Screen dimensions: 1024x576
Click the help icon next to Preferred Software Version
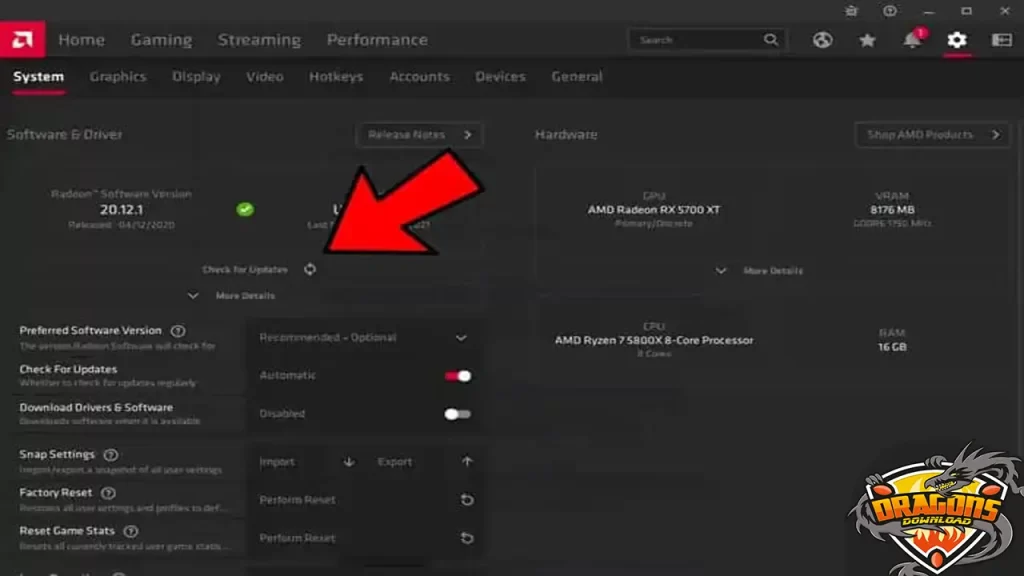[x=178, y=331]
